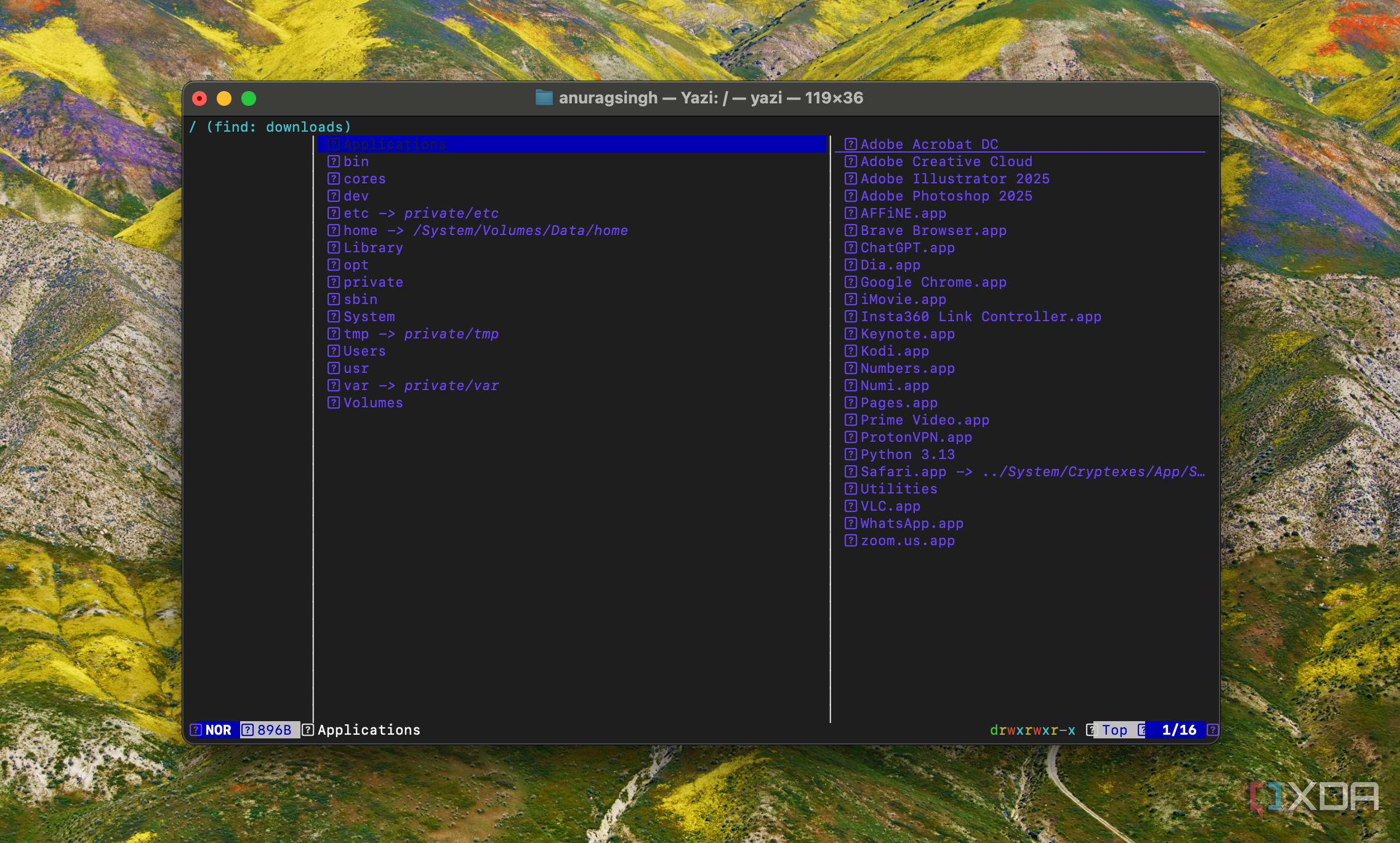Click the icon next to Google Chrome.app

(x=850, y=282)
